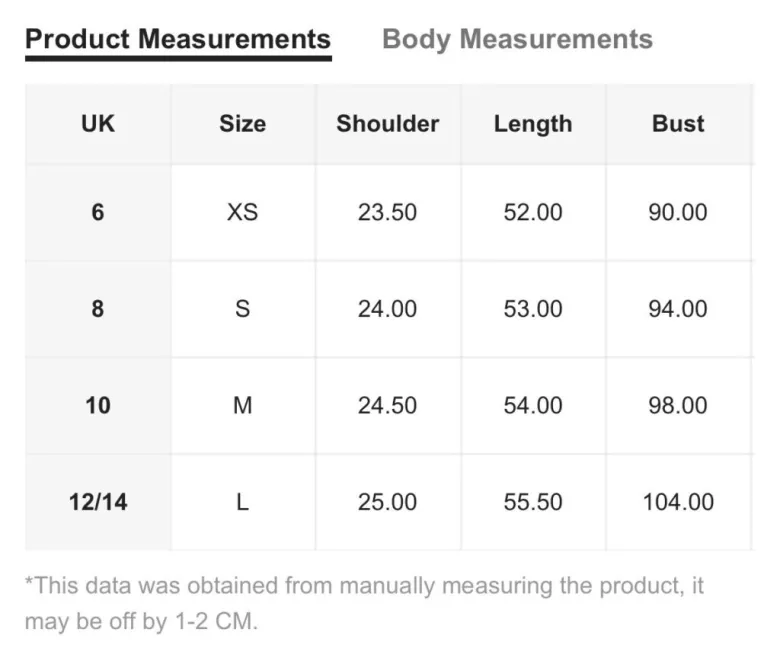Select the Product Measurements tab
This screenshot has width=780, height=645.
(x=178, y=40)
